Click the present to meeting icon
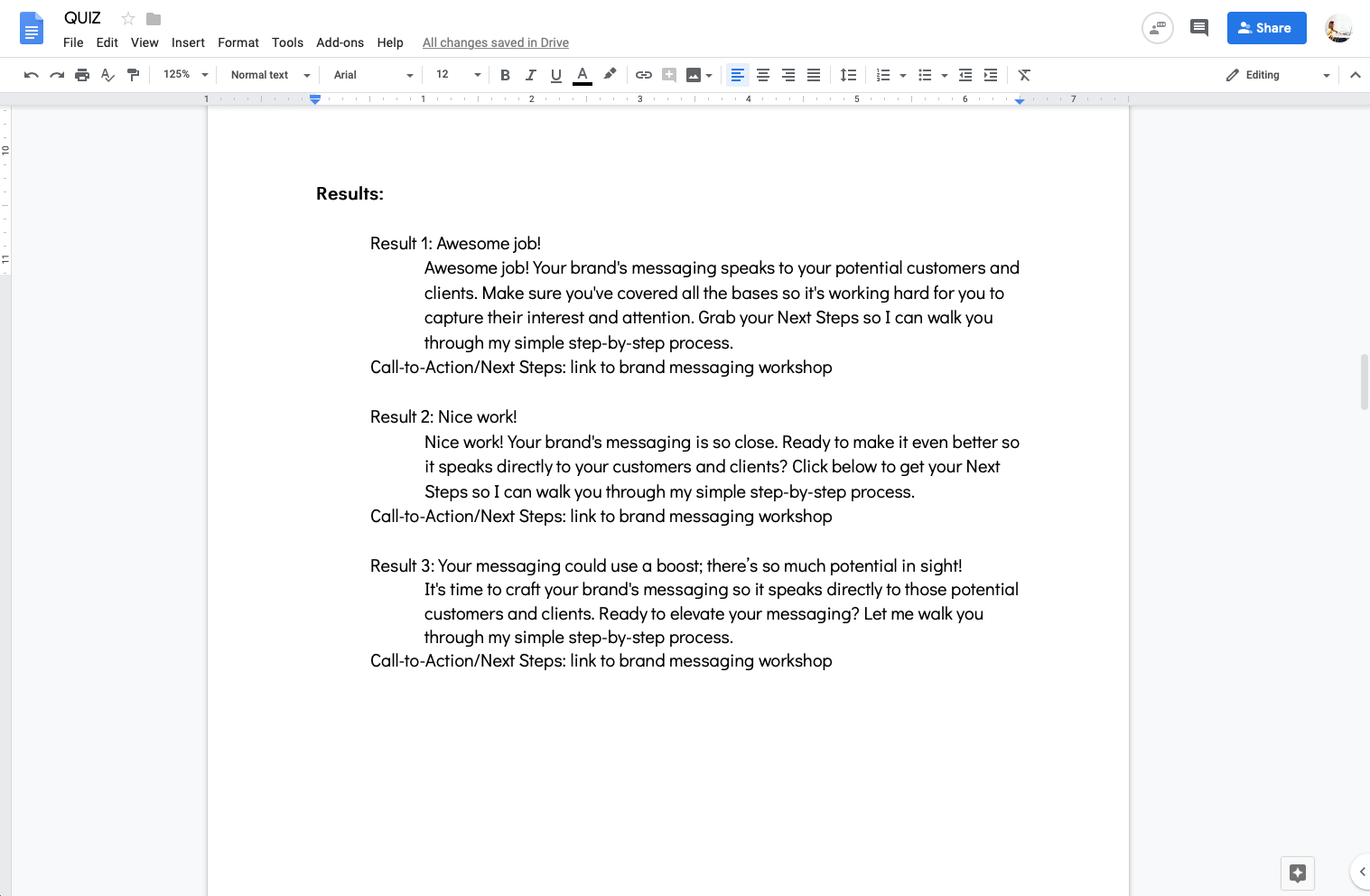The width and height of the screenshot is (1370, 896). [1158, 28]
